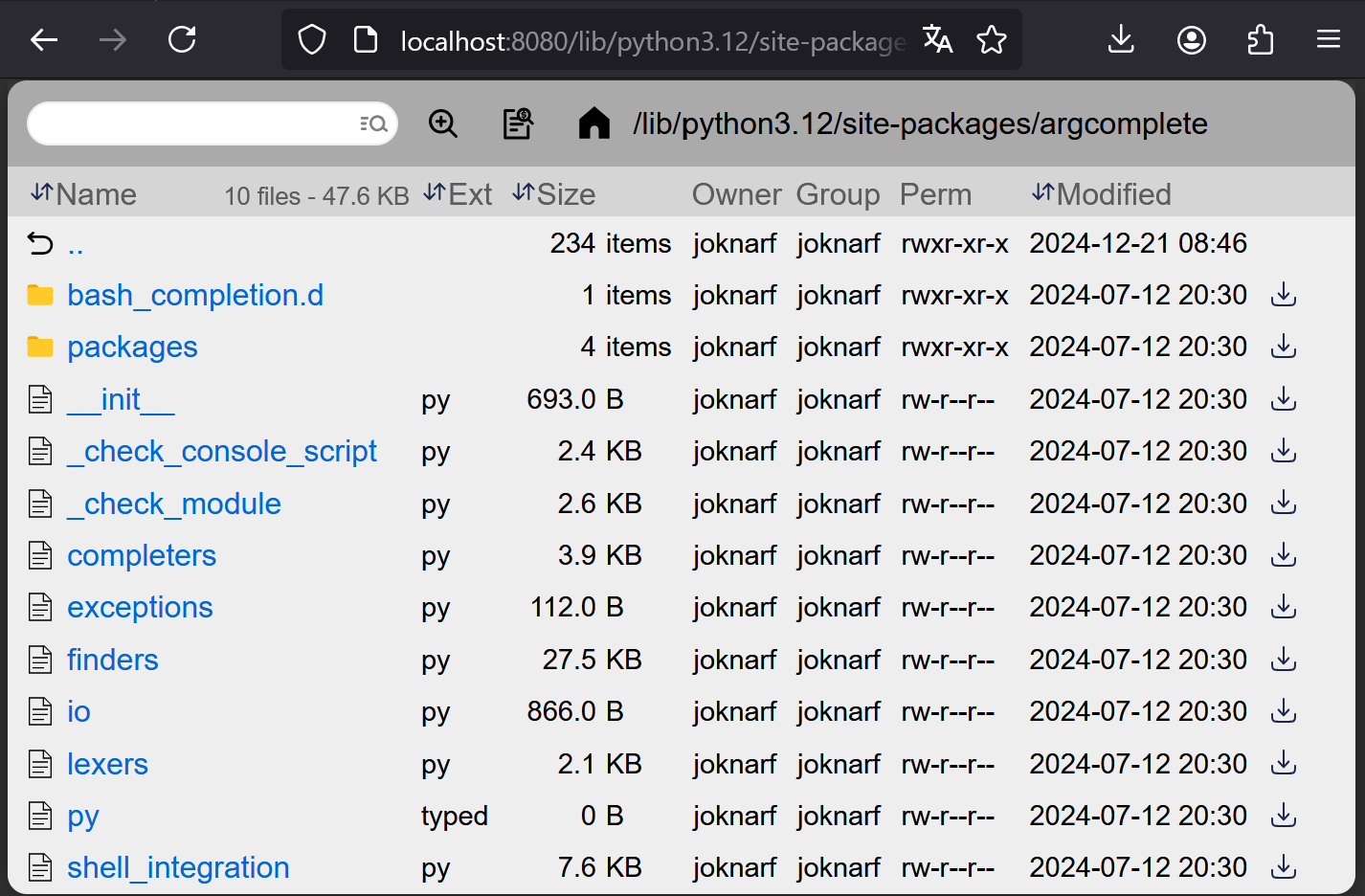The width and height of the screenshot is (1365, 896).
Task: Go forward in browser history
Action: click(x=113, y=40)
